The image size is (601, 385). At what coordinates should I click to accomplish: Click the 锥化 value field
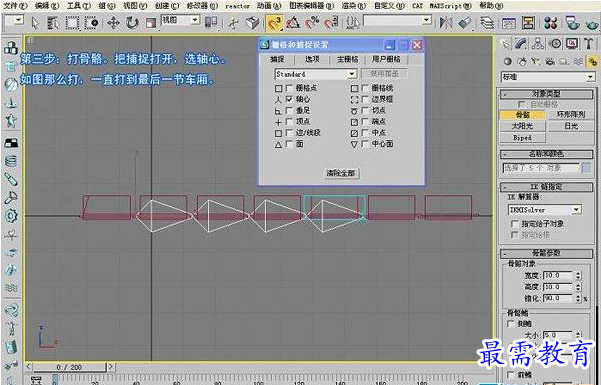point(558,298)
